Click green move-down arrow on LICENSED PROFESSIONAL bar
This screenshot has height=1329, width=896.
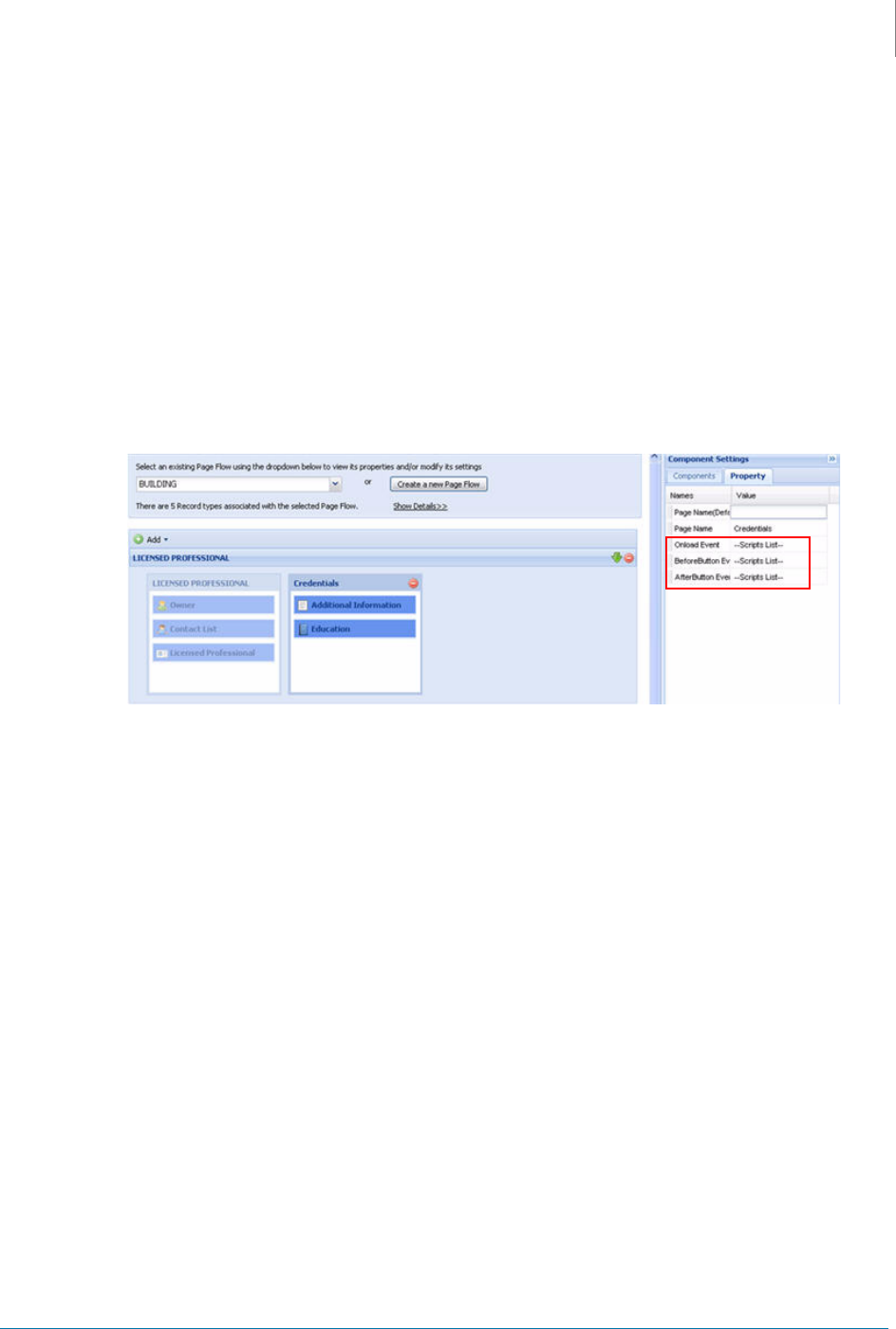616,558
